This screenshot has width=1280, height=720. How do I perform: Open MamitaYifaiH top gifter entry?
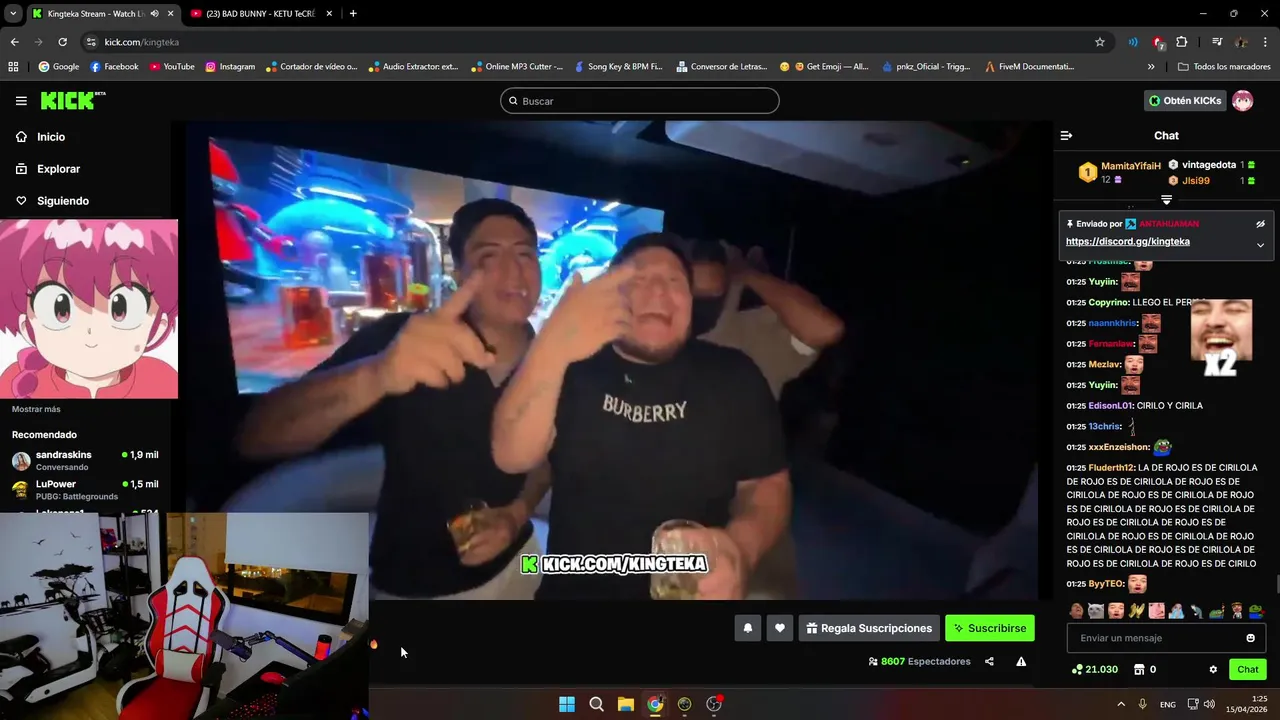pyautogui.click(x=1120, y=172)
